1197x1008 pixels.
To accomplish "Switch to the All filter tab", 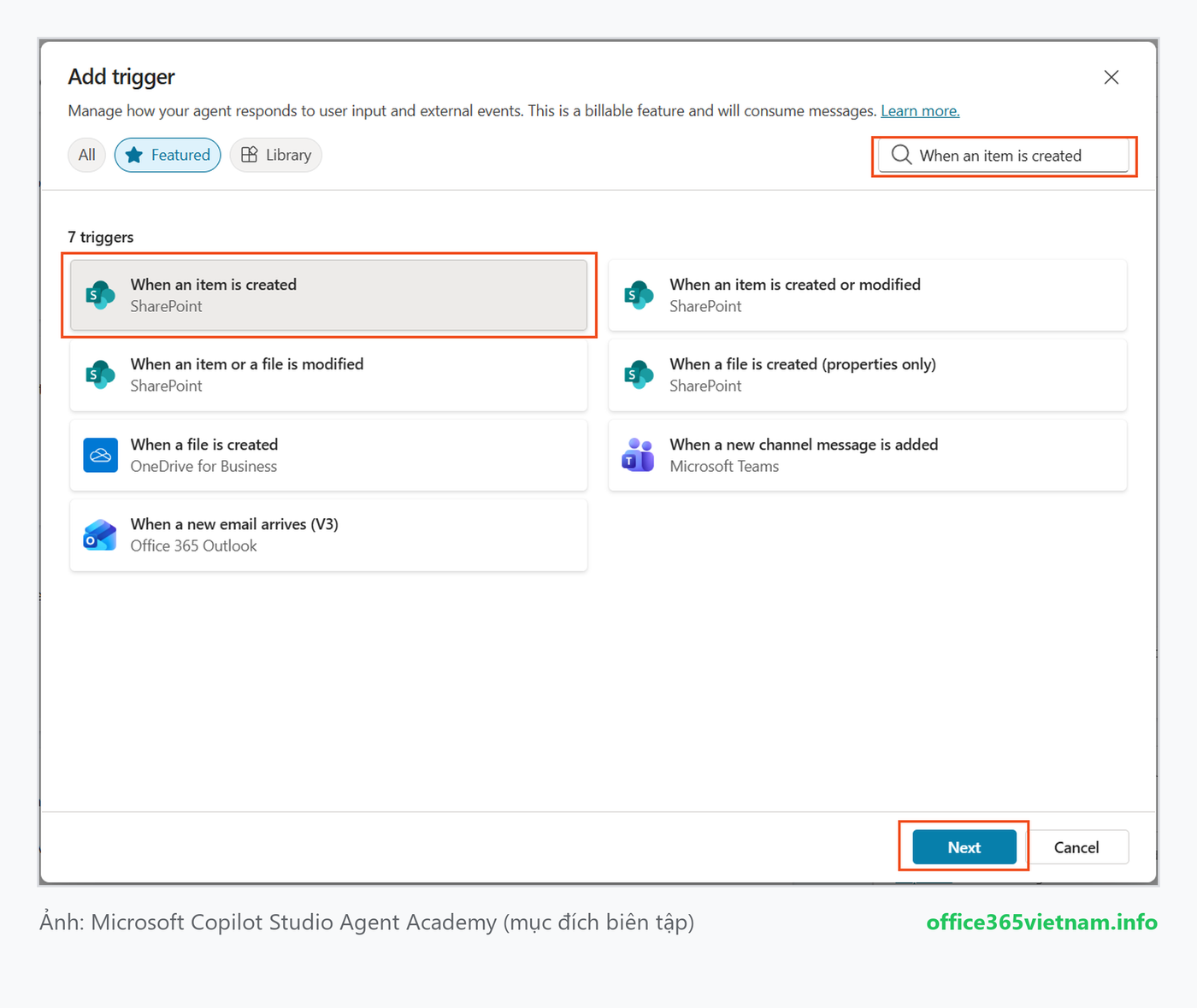I will 86,155.
